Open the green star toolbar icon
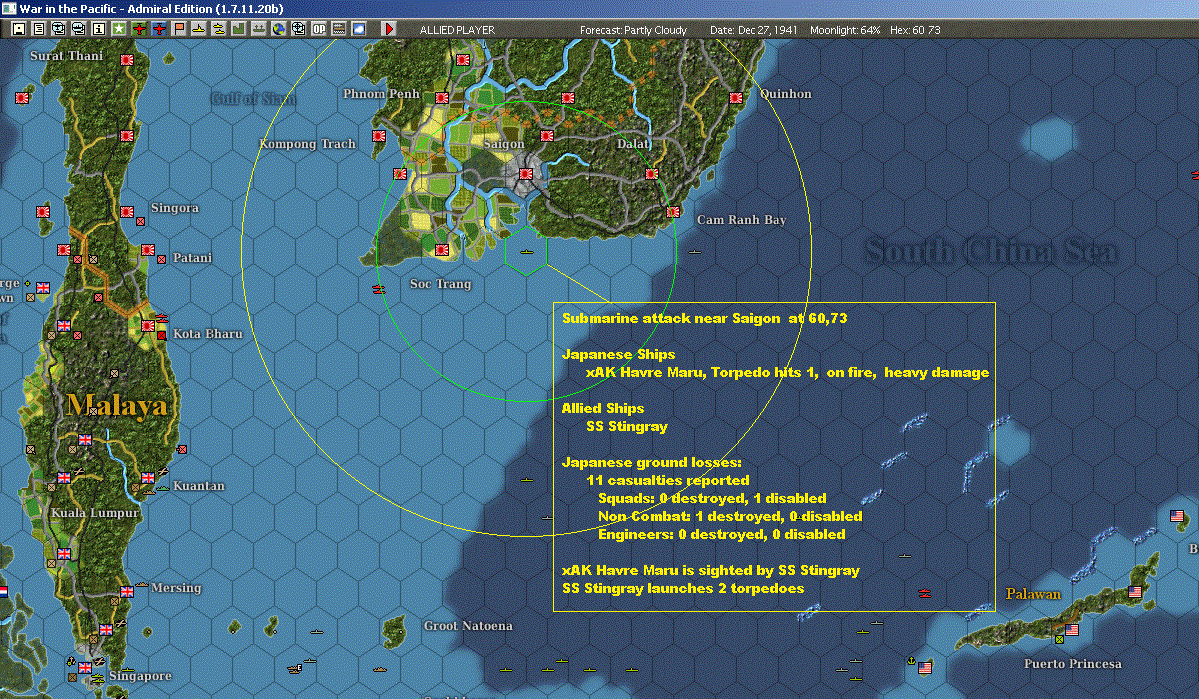 point(119,29)
